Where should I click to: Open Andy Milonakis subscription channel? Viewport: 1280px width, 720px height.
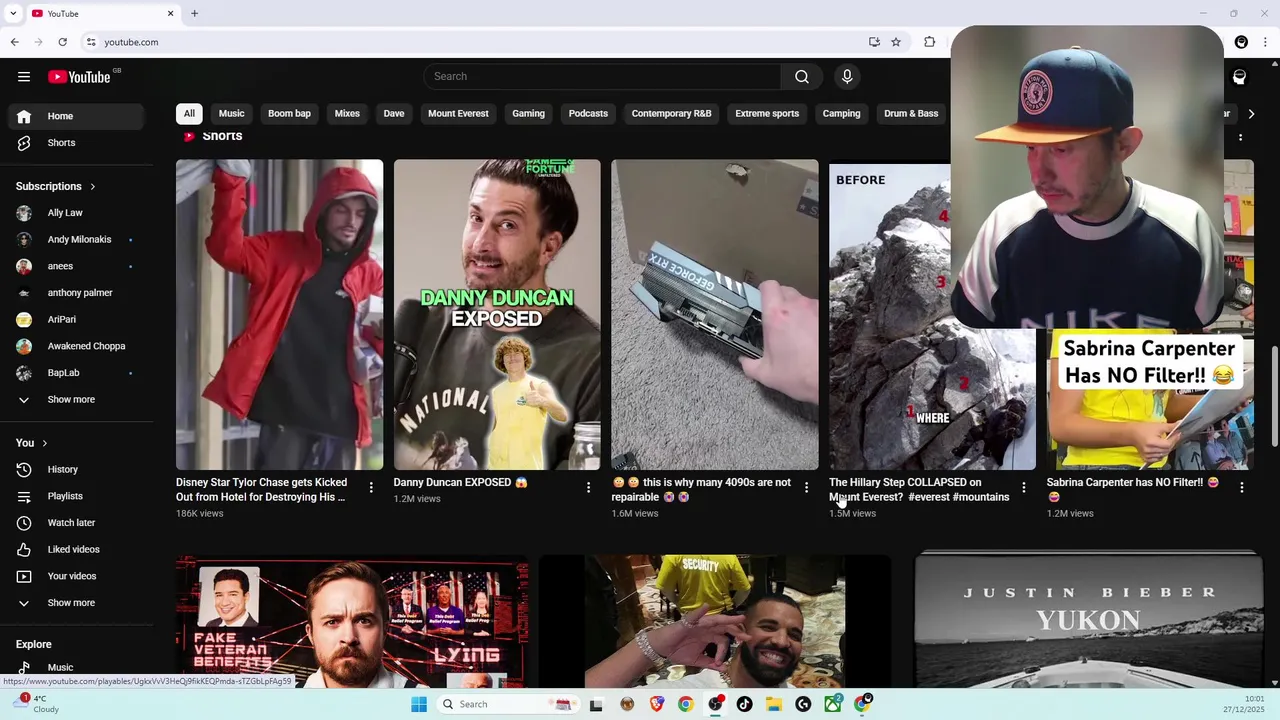(78, 240)
